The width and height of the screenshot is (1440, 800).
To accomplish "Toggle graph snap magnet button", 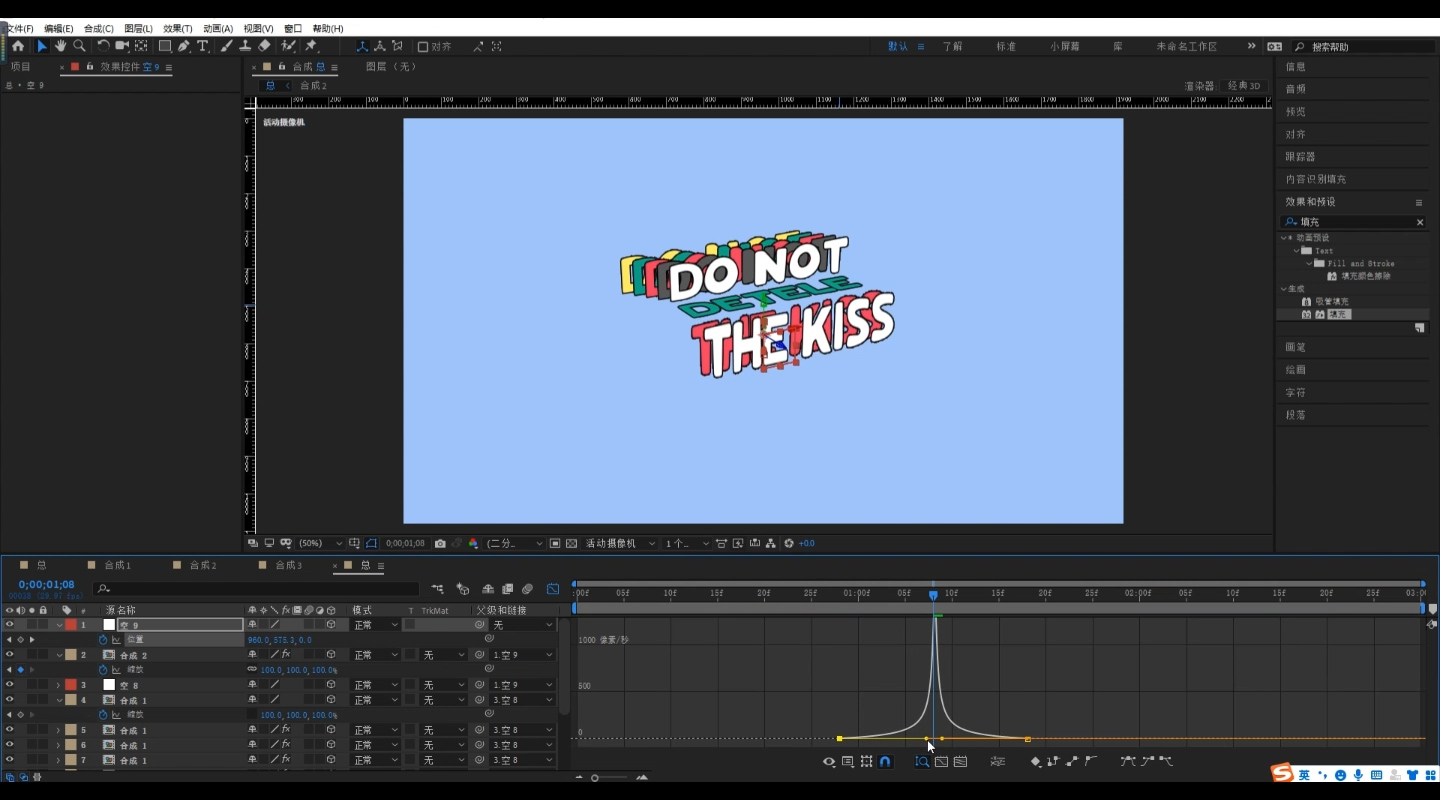I will (x=885, y=761).
